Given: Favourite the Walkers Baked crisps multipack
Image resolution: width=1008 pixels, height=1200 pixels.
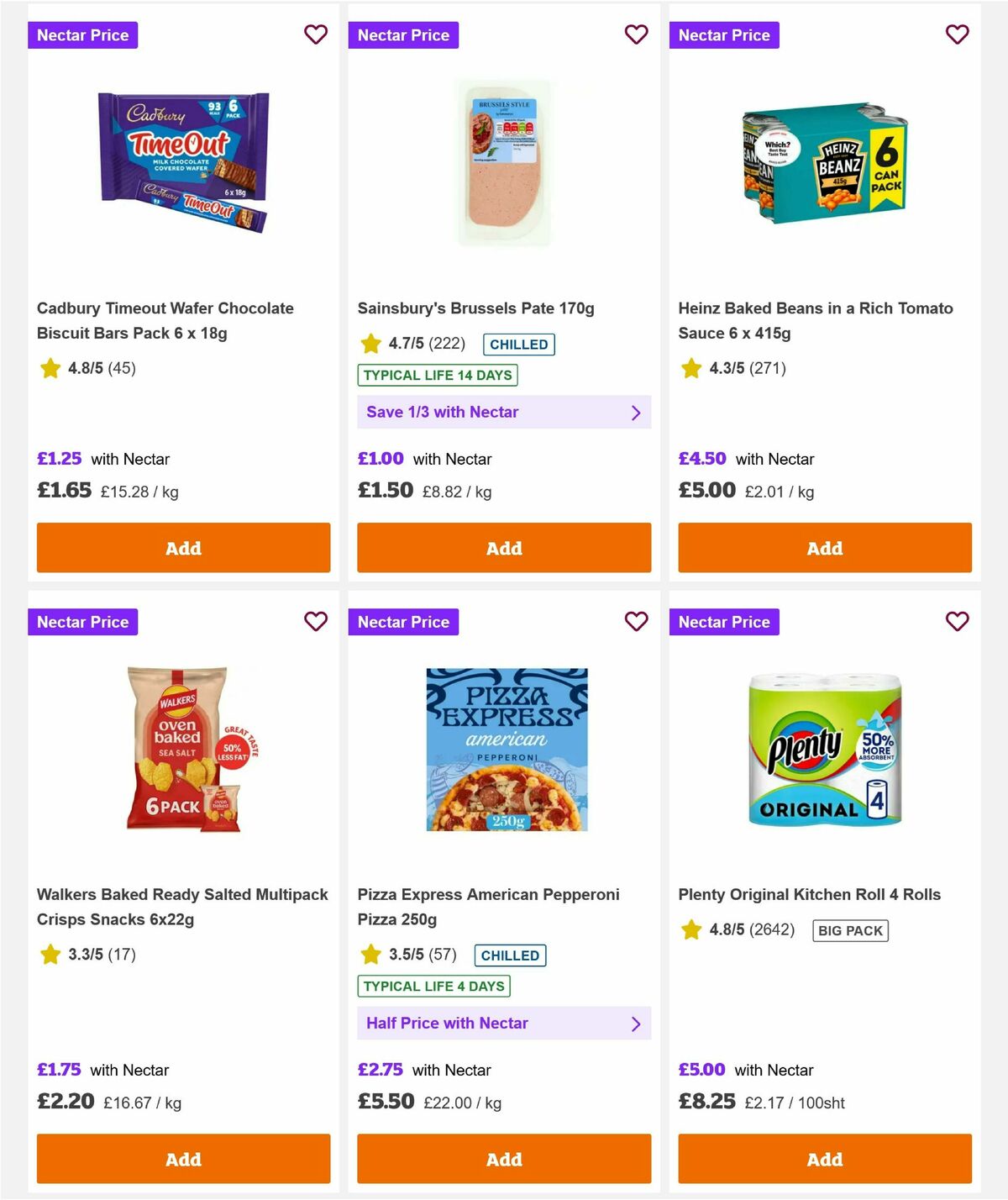Looking at the screenshot, I should 316,622.
